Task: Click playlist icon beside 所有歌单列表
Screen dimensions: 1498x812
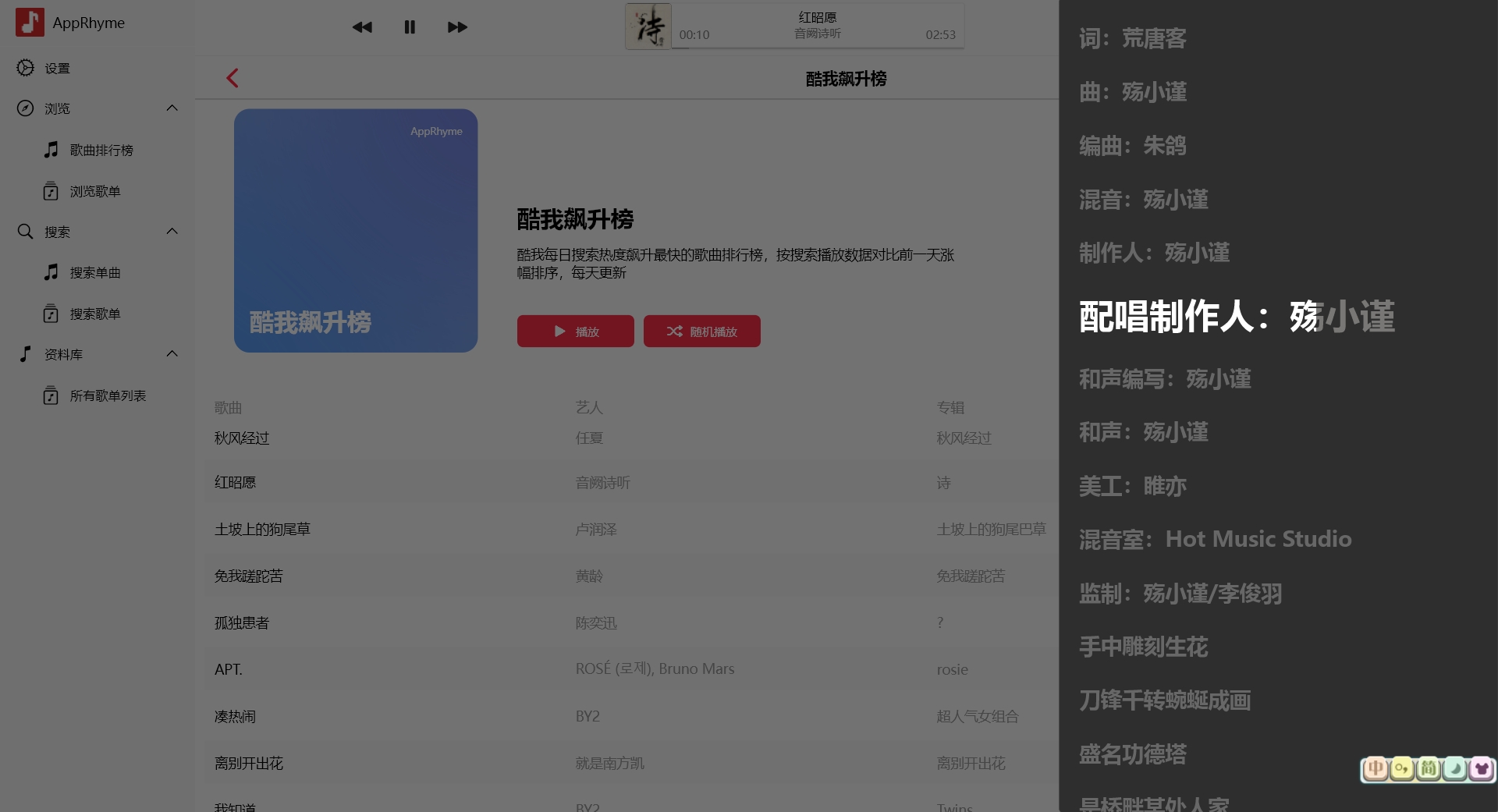Action: click(x=51, y=395)
